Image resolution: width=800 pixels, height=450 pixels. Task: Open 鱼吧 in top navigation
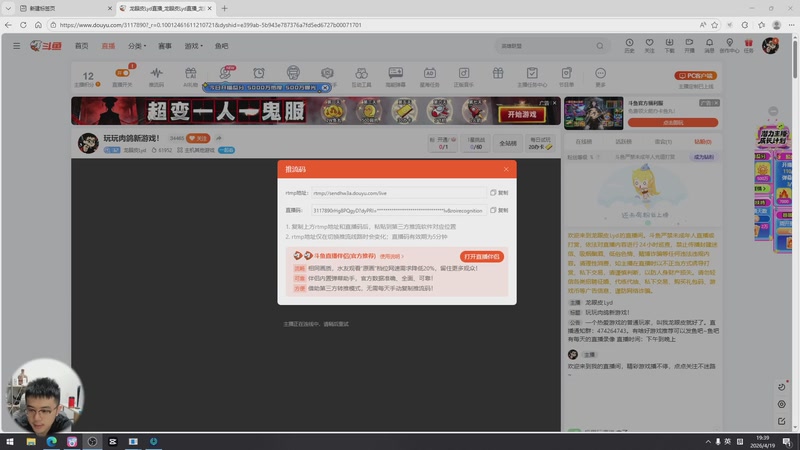point(221,46)
